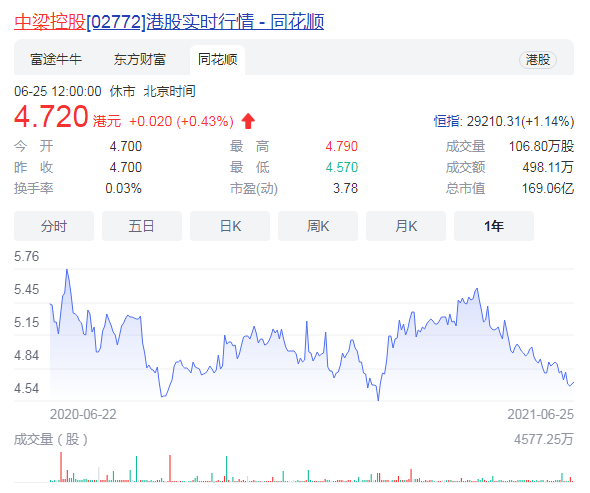Click the Hang Seng value 29210.31(+1.14%)

520,122
